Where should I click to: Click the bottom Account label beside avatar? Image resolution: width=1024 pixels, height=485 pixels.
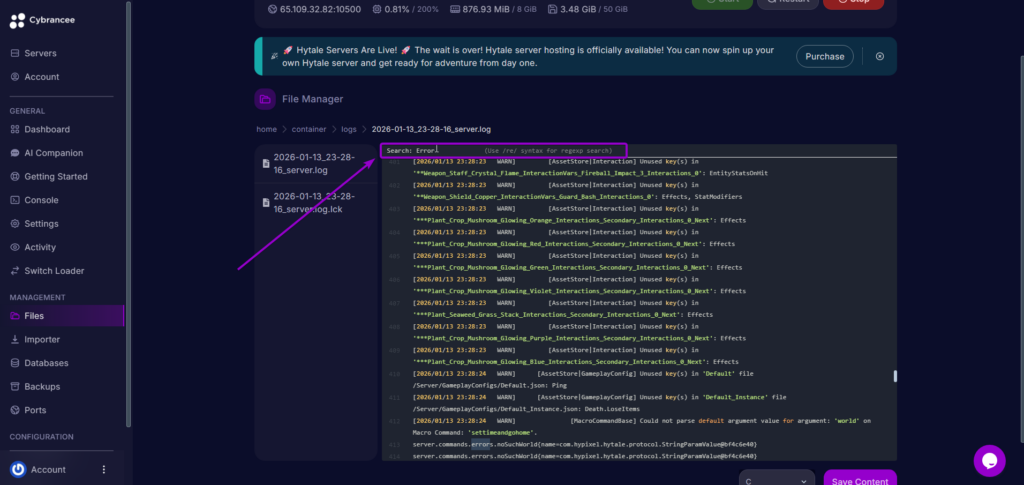48,469
